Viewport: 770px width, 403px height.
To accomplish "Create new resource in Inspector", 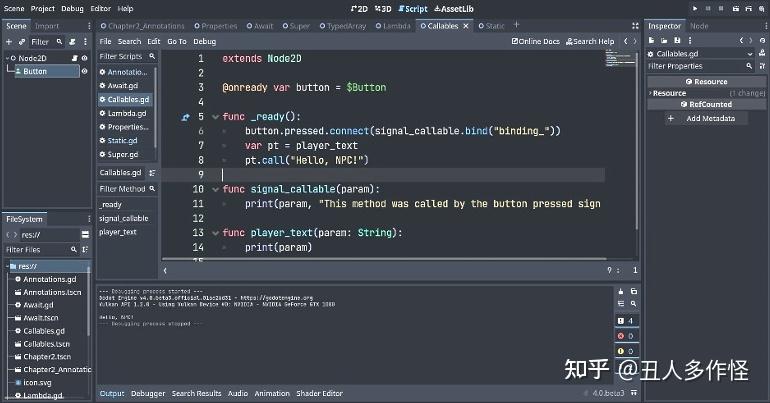I will [651, 40].
